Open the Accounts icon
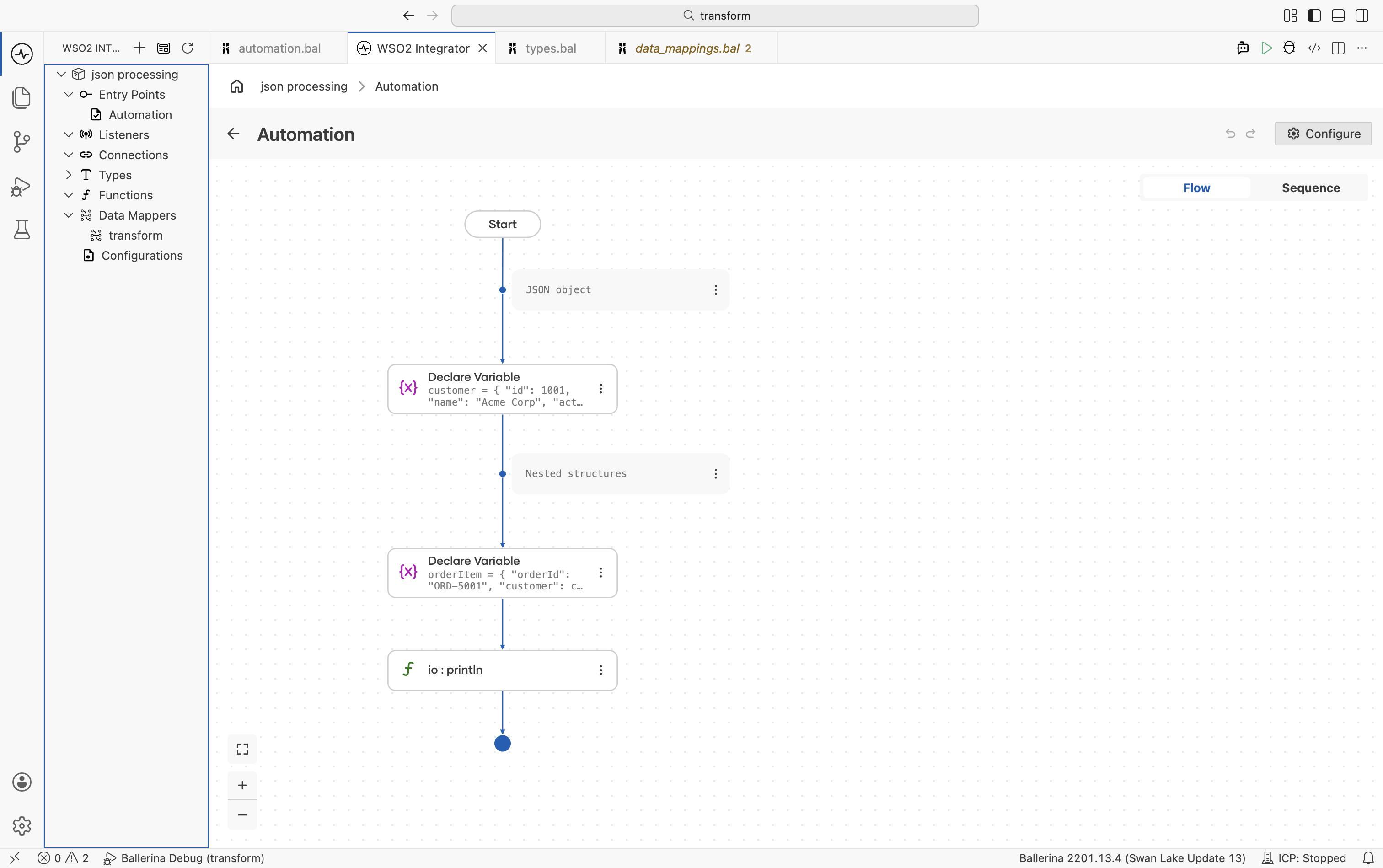1383x868 pixels. 22,782
